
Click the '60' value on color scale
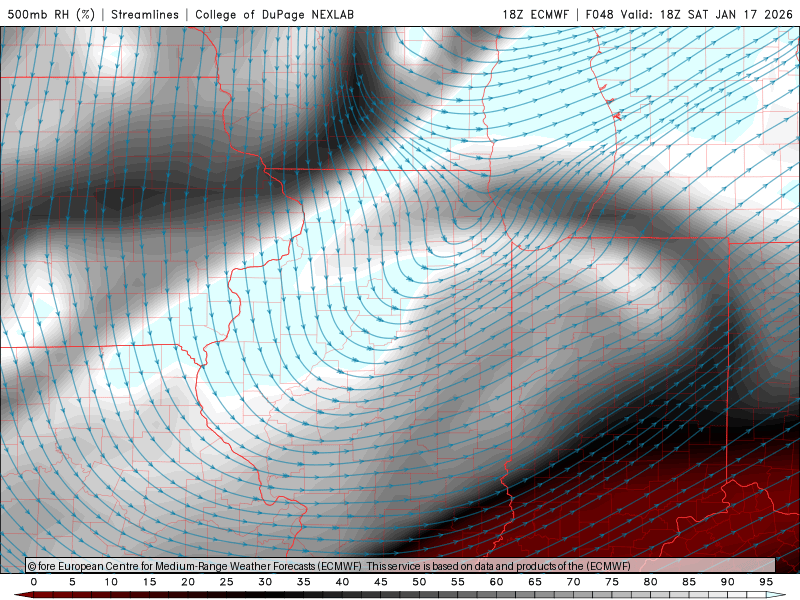click(496, 582)
